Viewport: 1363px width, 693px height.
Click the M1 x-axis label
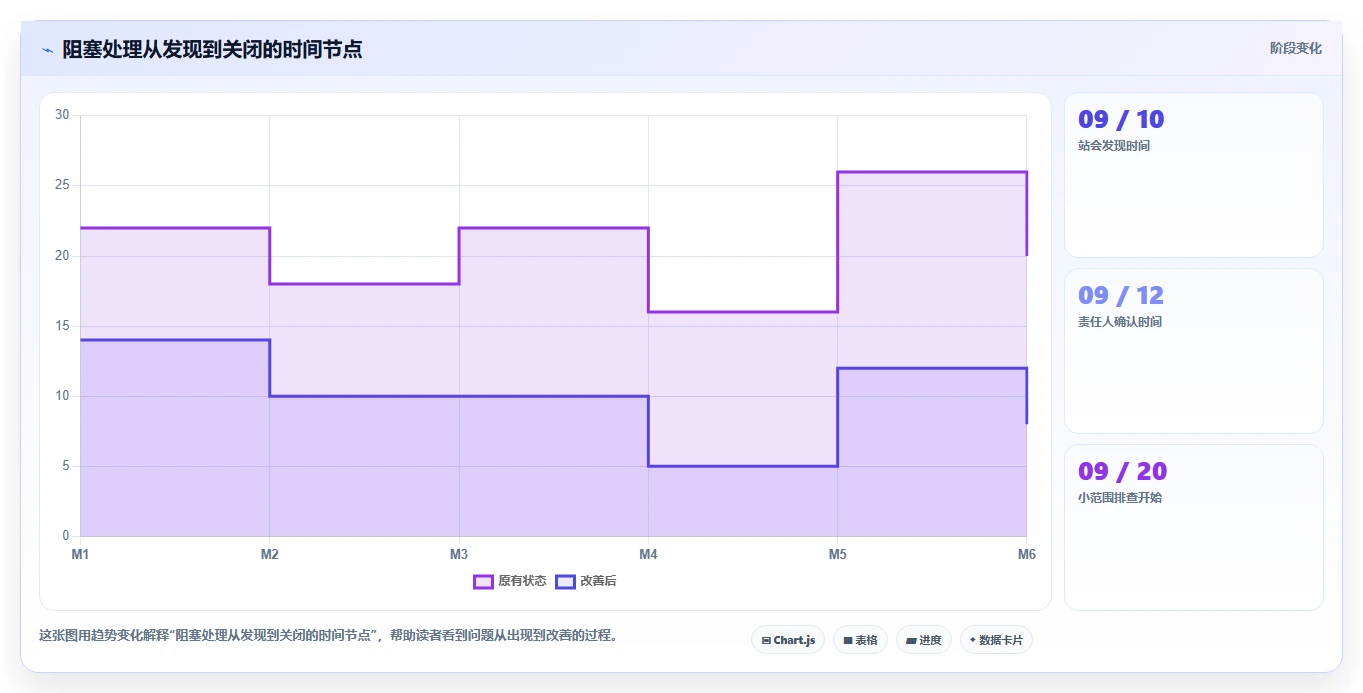coord(80,554)
